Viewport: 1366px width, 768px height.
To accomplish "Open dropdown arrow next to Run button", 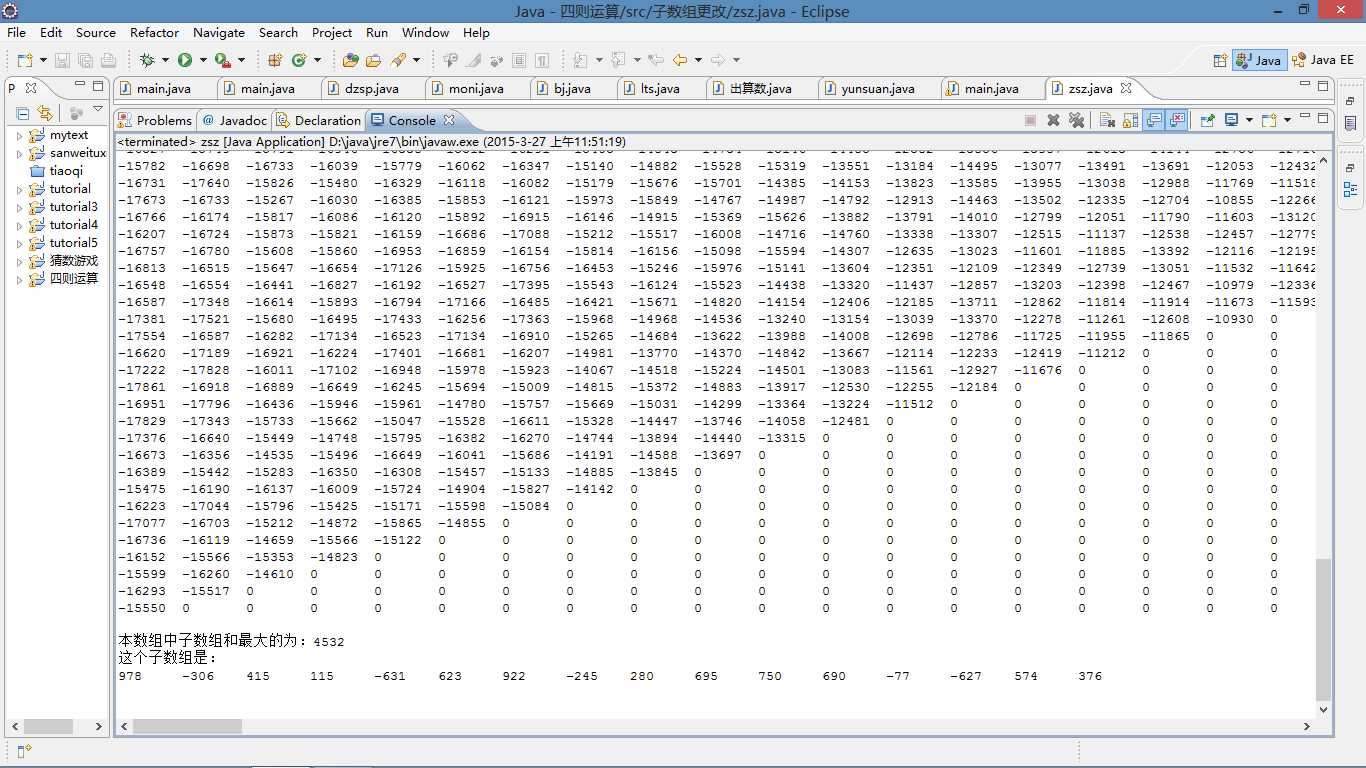I will 202,60.
